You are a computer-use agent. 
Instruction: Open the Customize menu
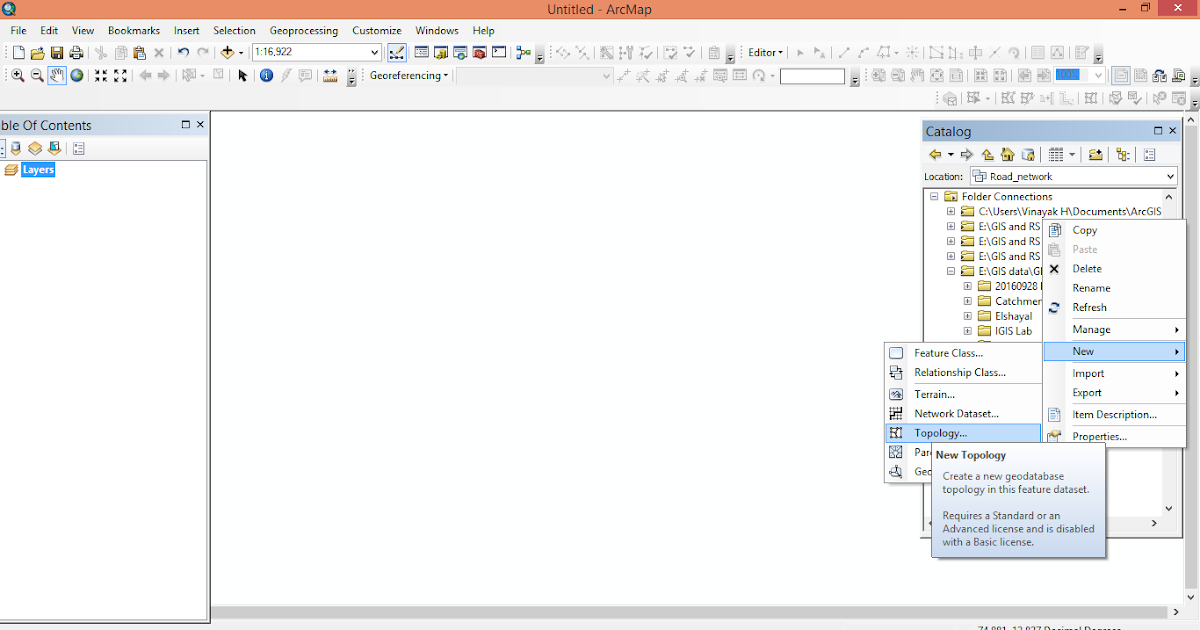(x=377, y=30)
